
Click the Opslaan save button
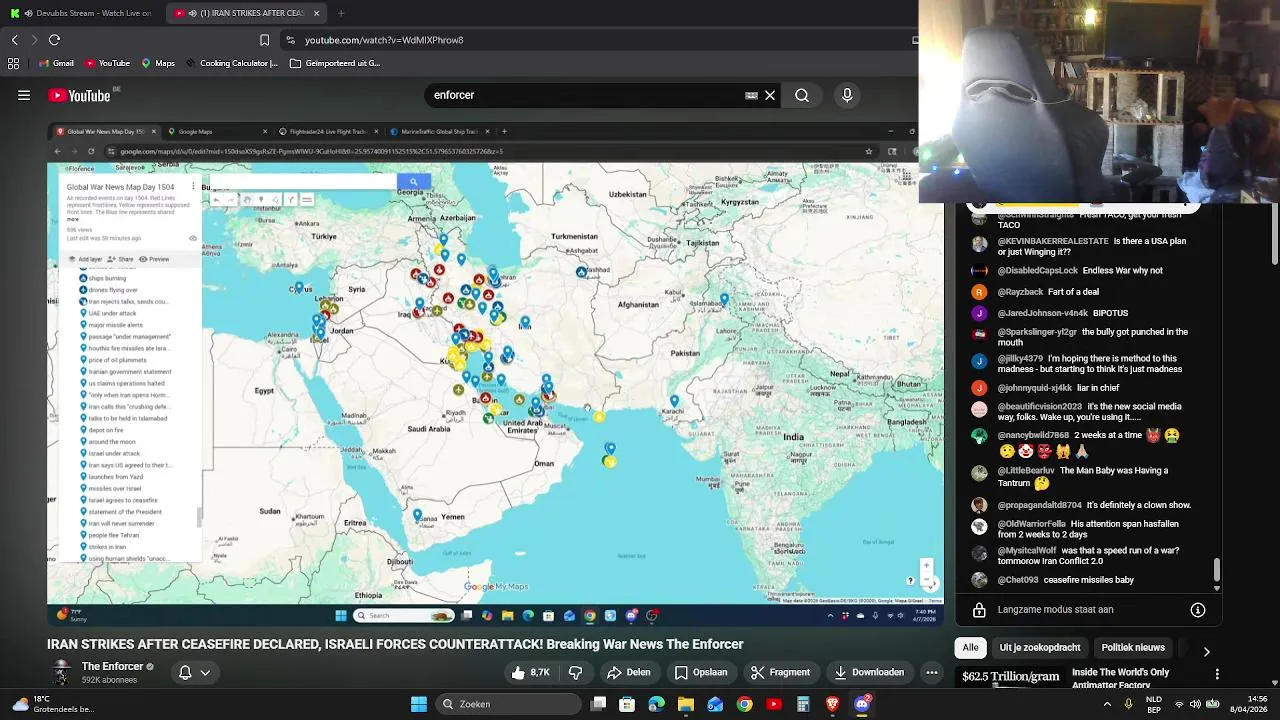click(x=701, y=672)
